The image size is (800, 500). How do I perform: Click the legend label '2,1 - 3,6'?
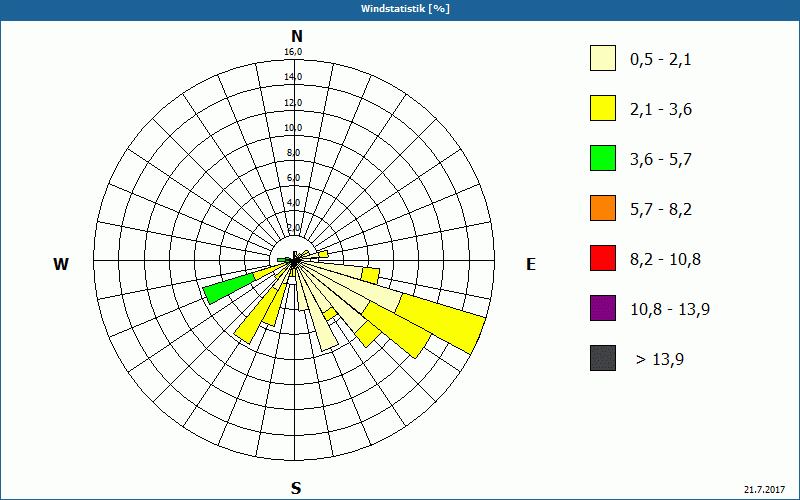coord(661,110)
